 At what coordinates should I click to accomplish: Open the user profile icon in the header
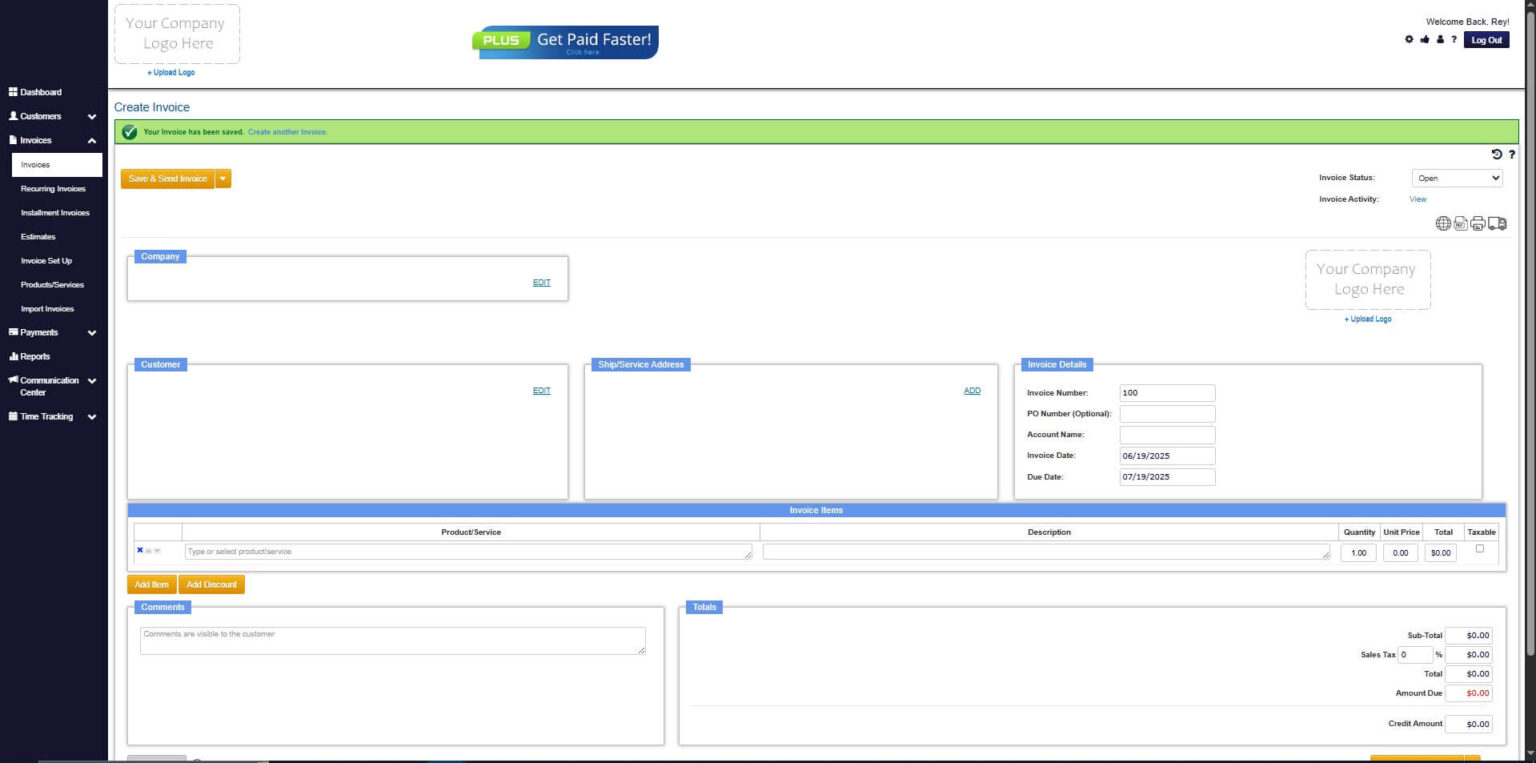(1440, 39)
